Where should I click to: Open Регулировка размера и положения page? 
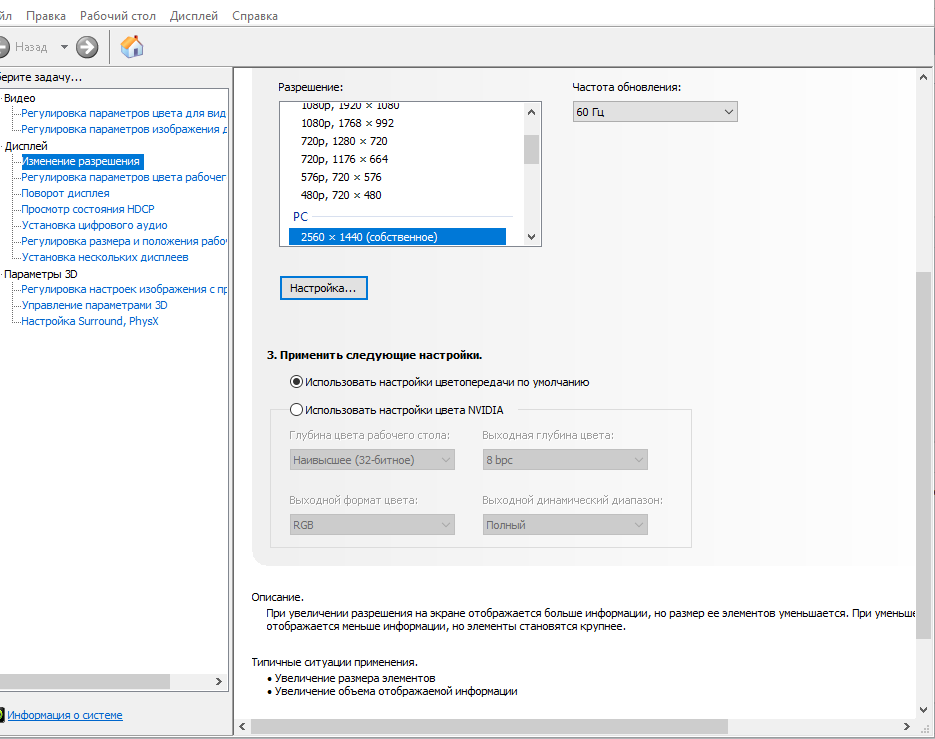tap(123, 242)
